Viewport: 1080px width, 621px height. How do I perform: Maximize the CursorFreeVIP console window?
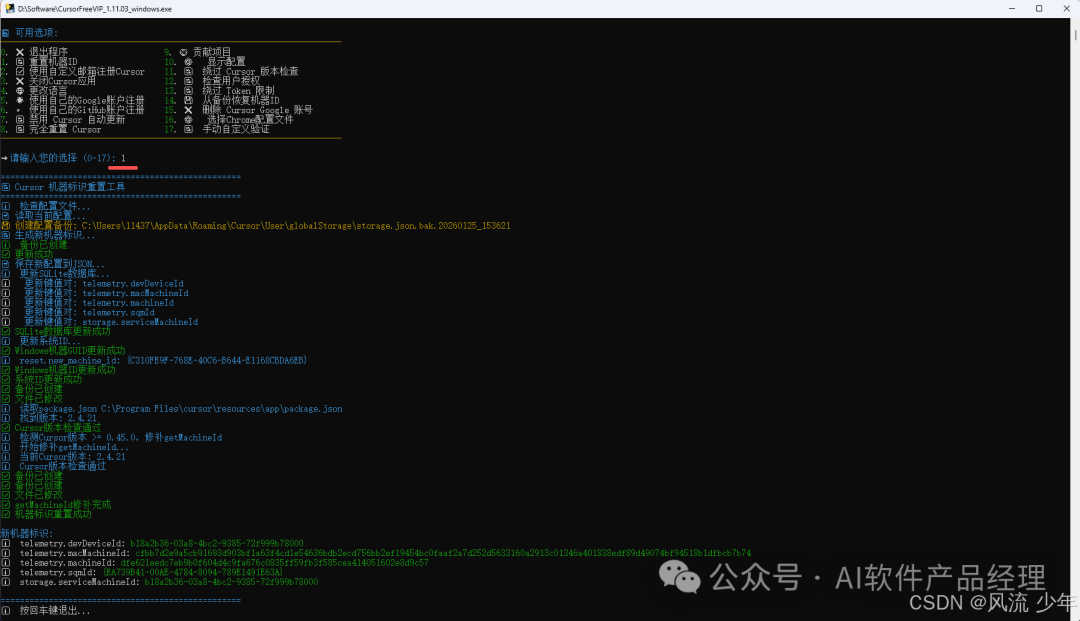coord(1039,8)
